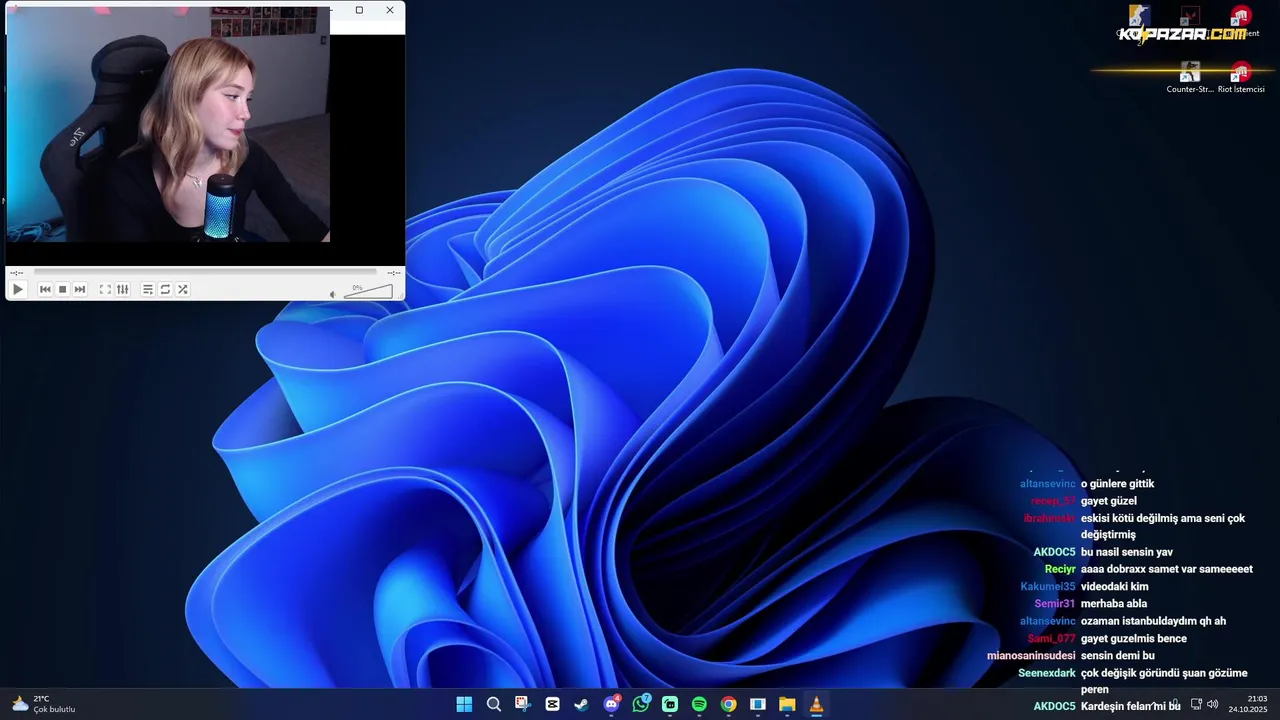Seek along the VLC progress bar
The width and height of the screenshot is (1280, 720).
205,271
